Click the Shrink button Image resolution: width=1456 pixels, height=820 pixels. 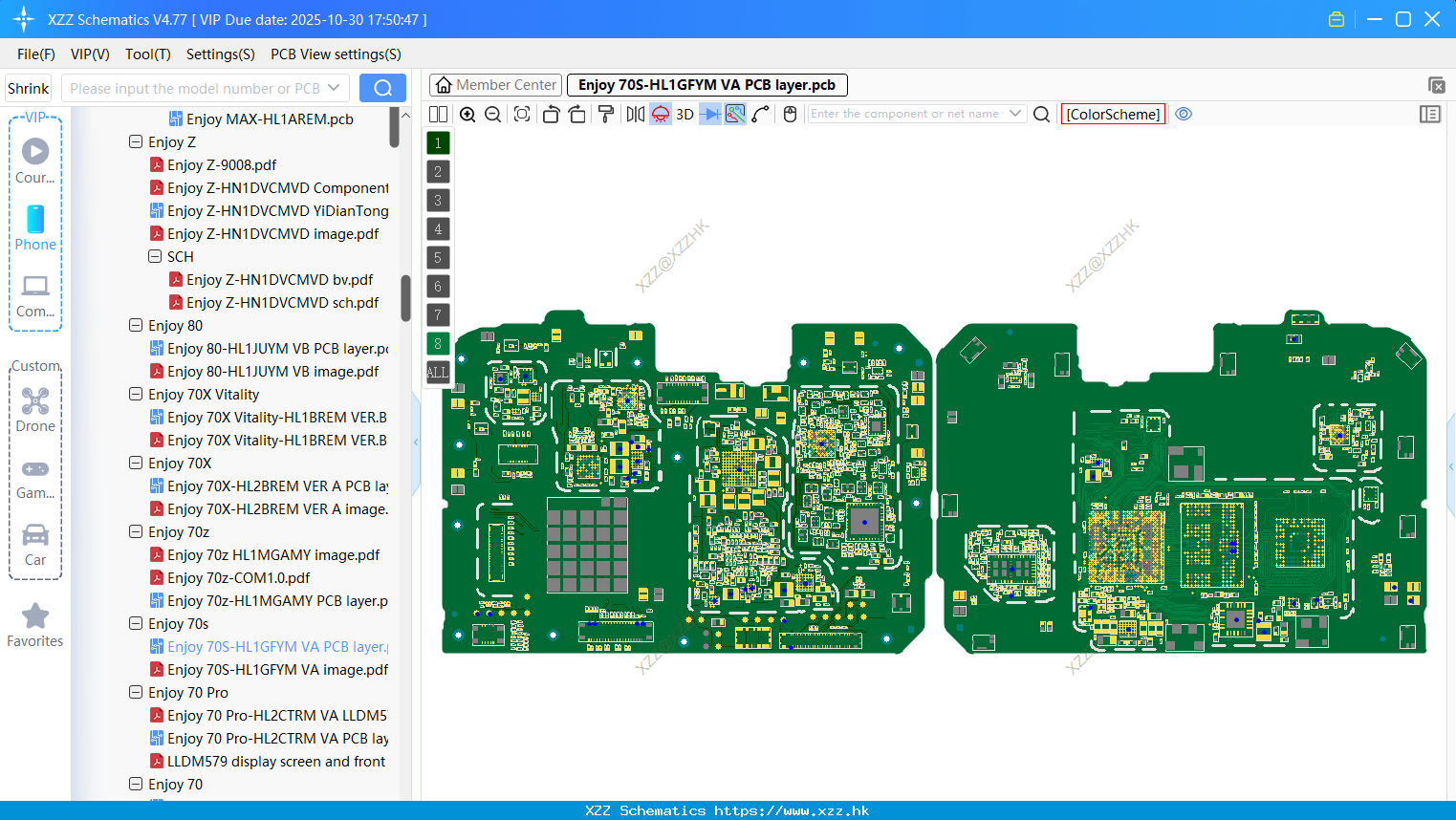tap(29, 88)
